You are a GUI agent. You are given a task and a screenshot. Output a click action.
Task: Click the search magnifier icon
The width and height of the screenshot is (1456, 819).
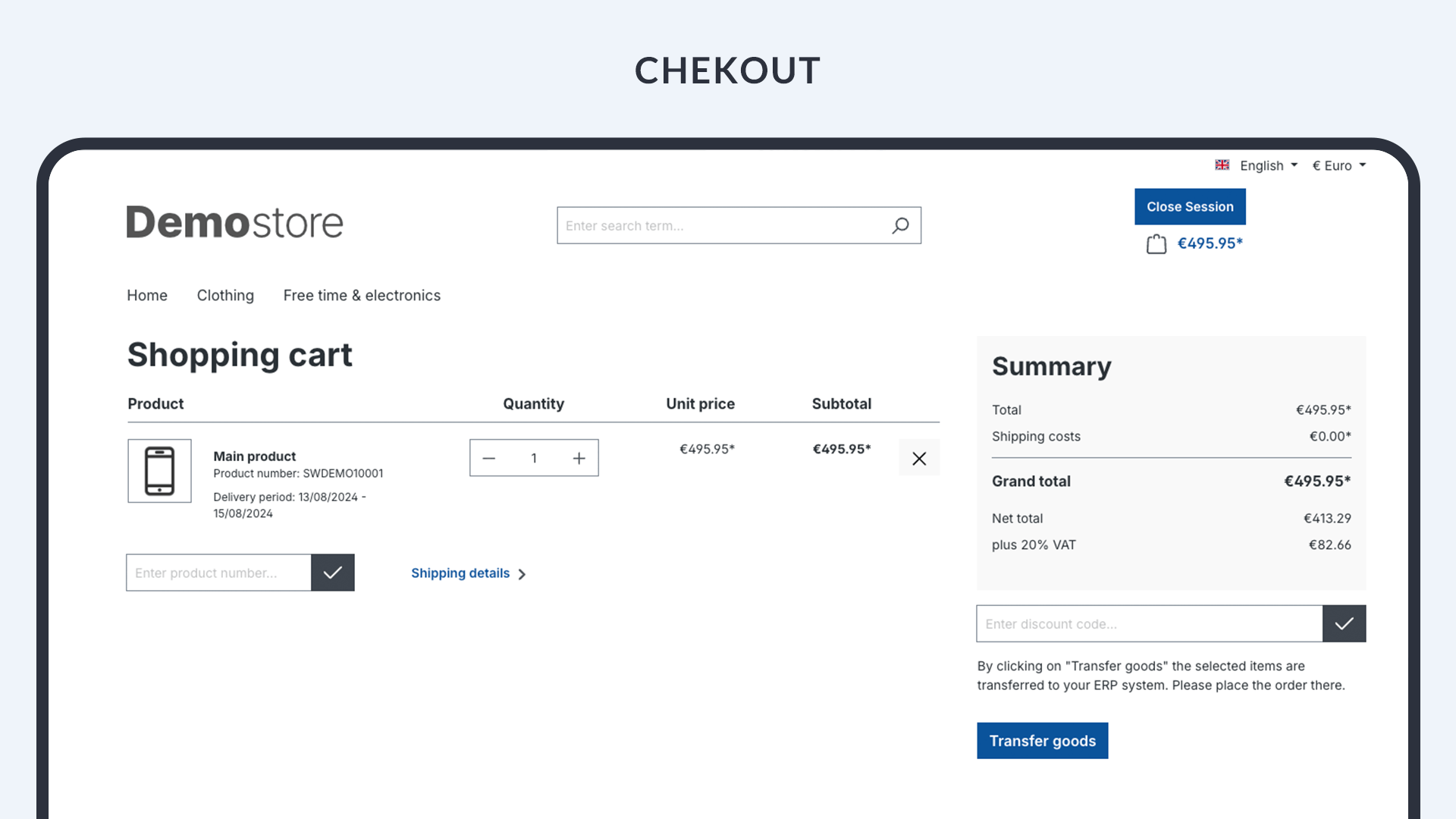(x=900, y=225)
